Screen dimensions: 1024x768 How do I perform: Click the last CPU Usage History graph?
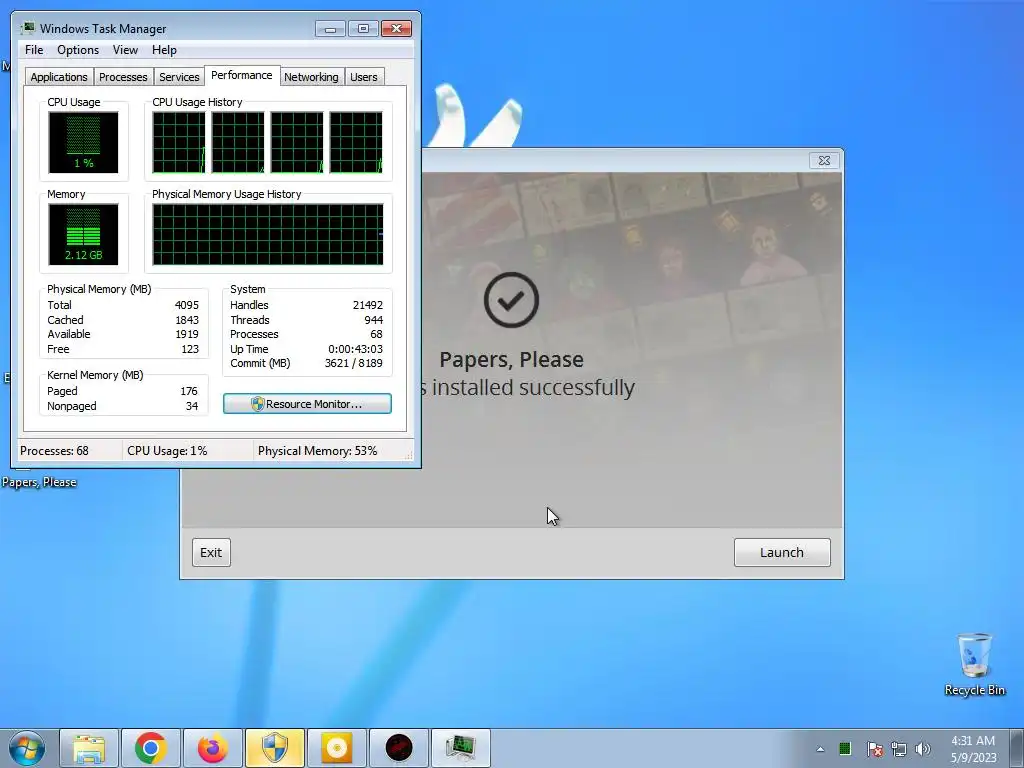[356, 142]
